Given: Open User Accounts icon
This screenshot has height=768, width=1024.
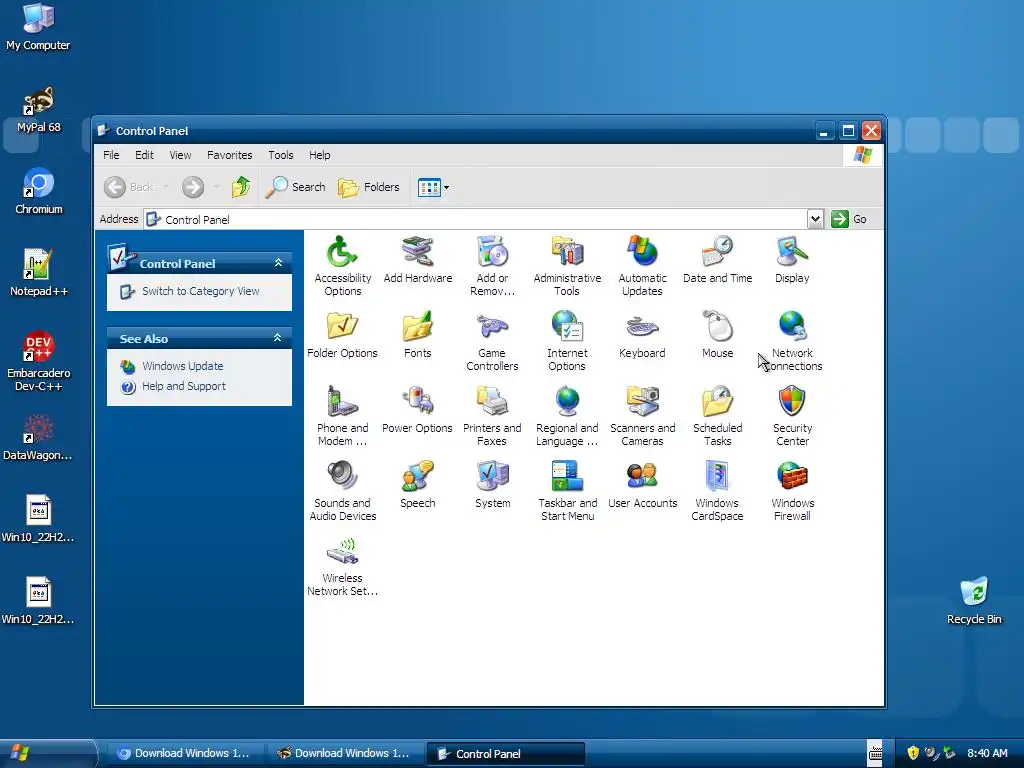Looking at the screenshot, I should click(642, 485).
